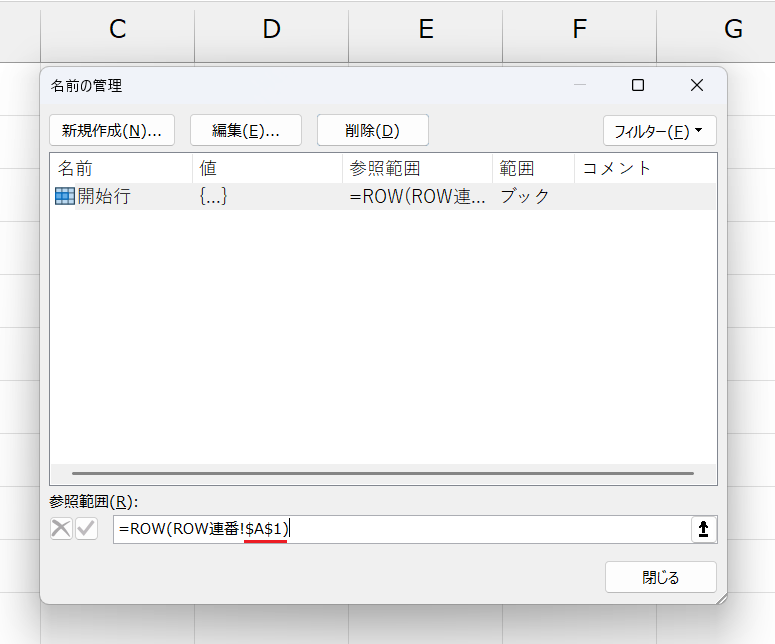The image size is (775, 644).
Task: Click the {...} value cell
Action: (x=214, y=196)
